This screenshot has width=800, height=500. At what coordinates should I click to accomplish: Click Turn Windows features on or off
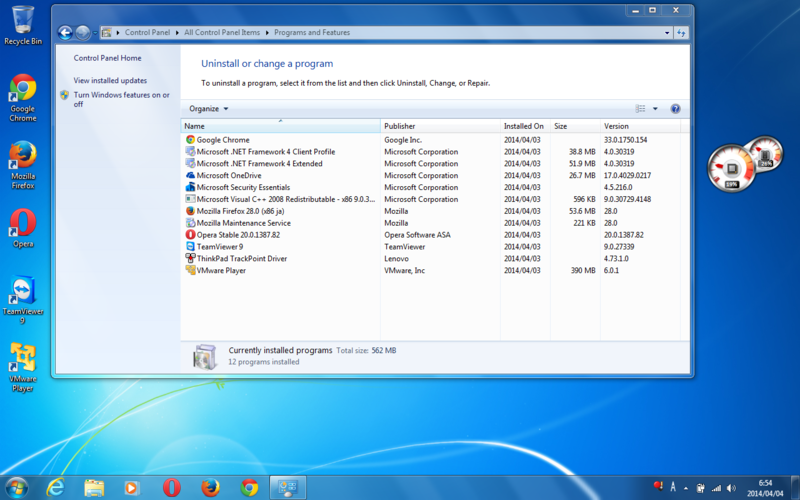tap(121, 99)
